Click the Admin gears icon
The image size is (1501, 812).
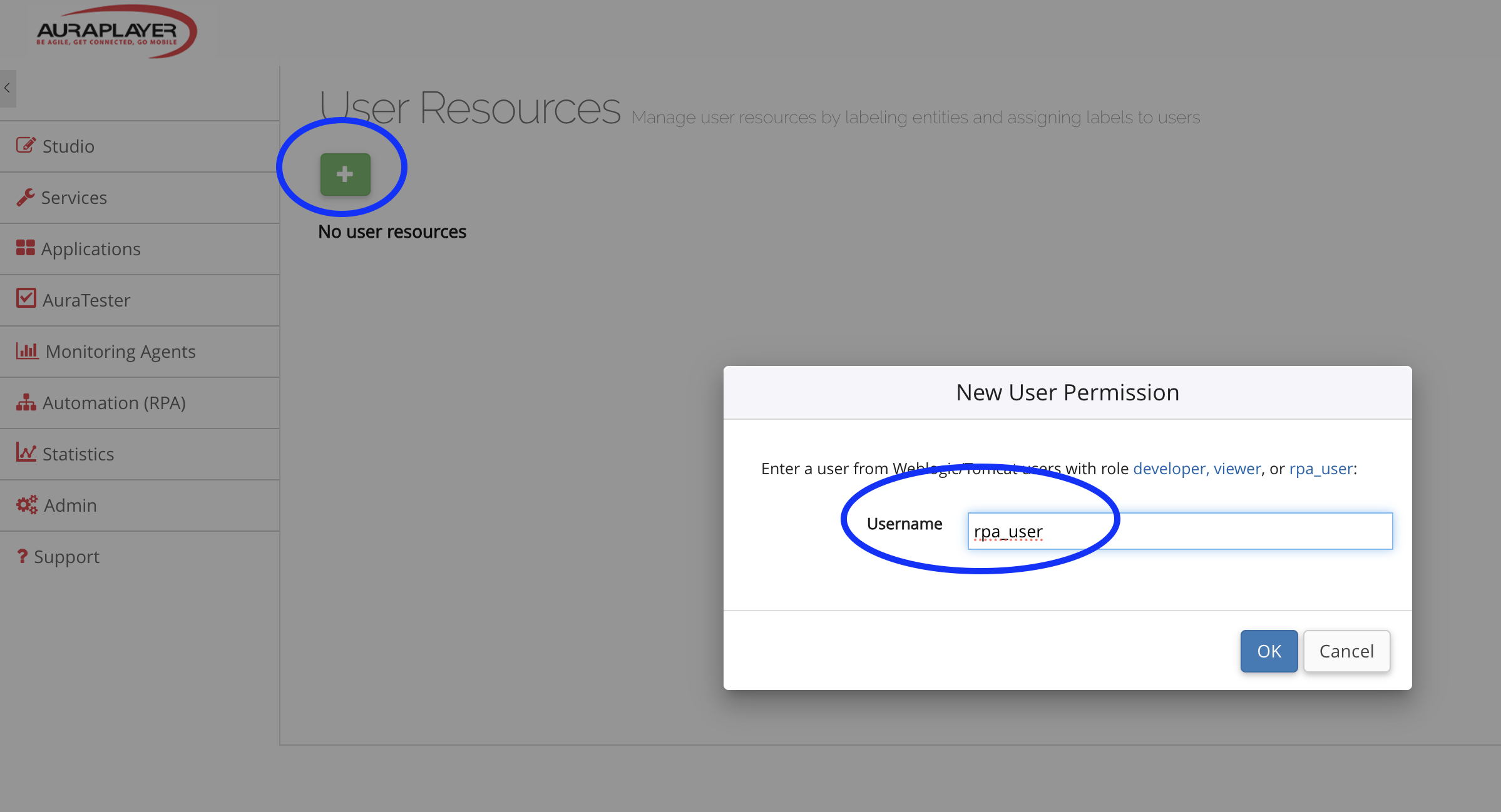coord(27,505)
